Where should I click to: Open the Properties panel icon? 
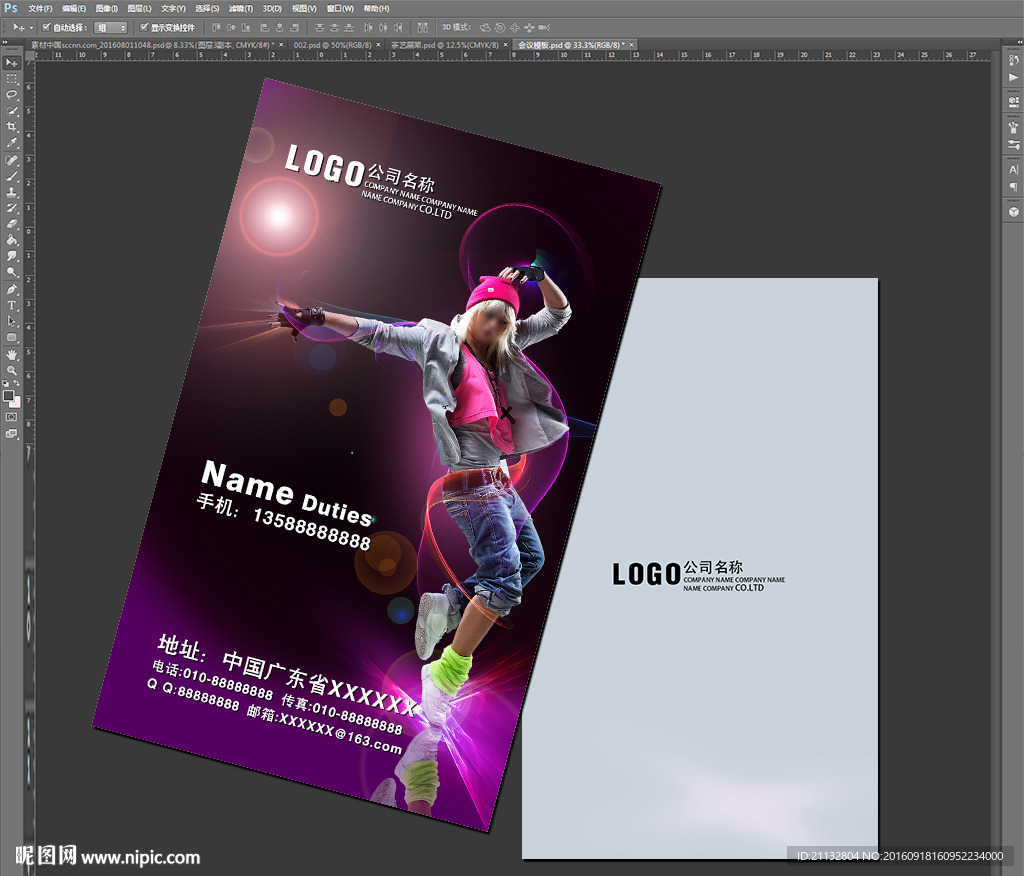click(x=1013, y=102)
